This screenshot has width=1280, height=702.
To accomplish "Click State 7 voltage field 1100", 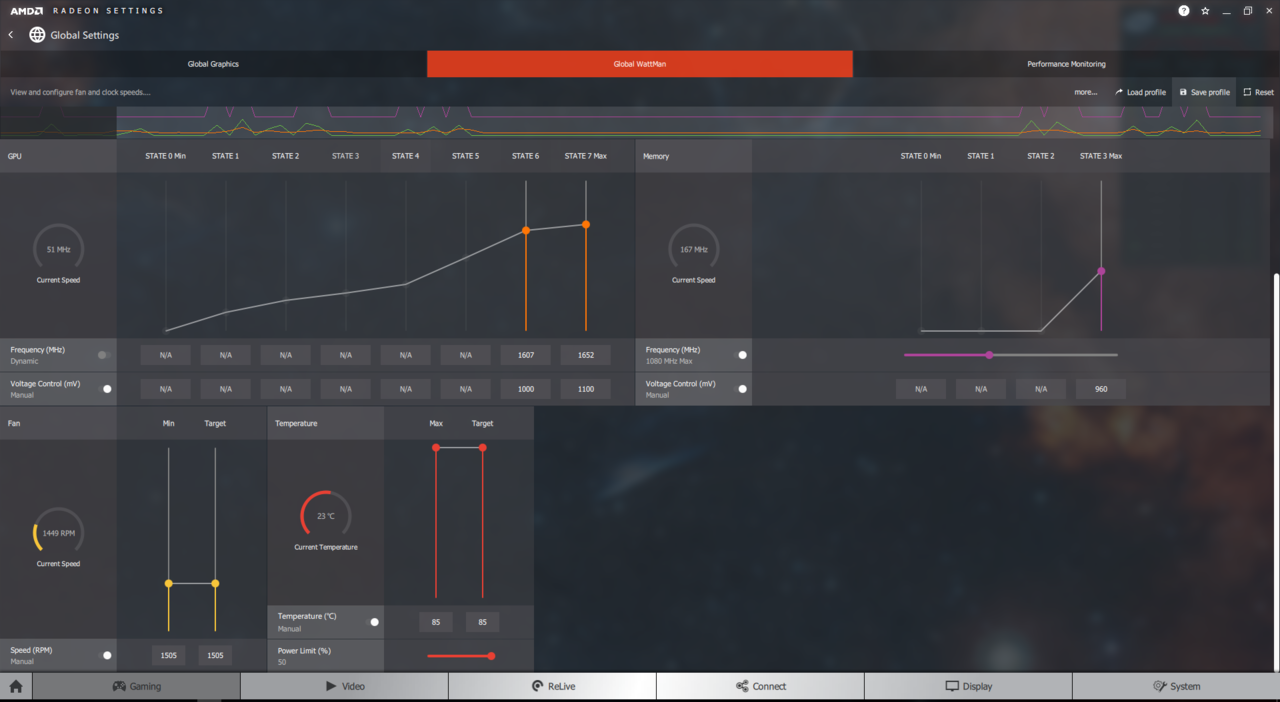I will (586, 389).
